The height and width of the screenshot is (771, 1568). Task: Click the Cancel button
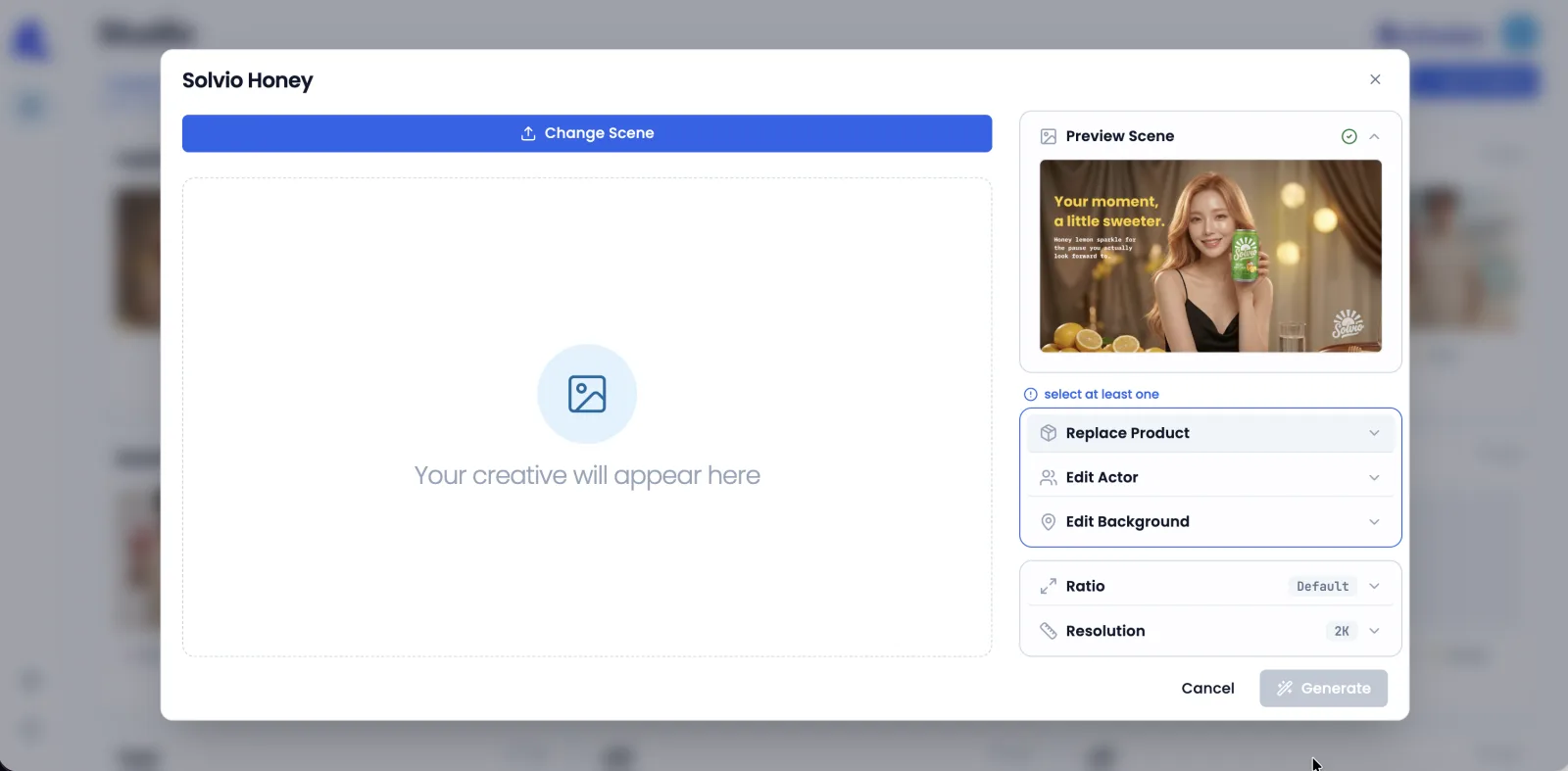click(1207, 688)
